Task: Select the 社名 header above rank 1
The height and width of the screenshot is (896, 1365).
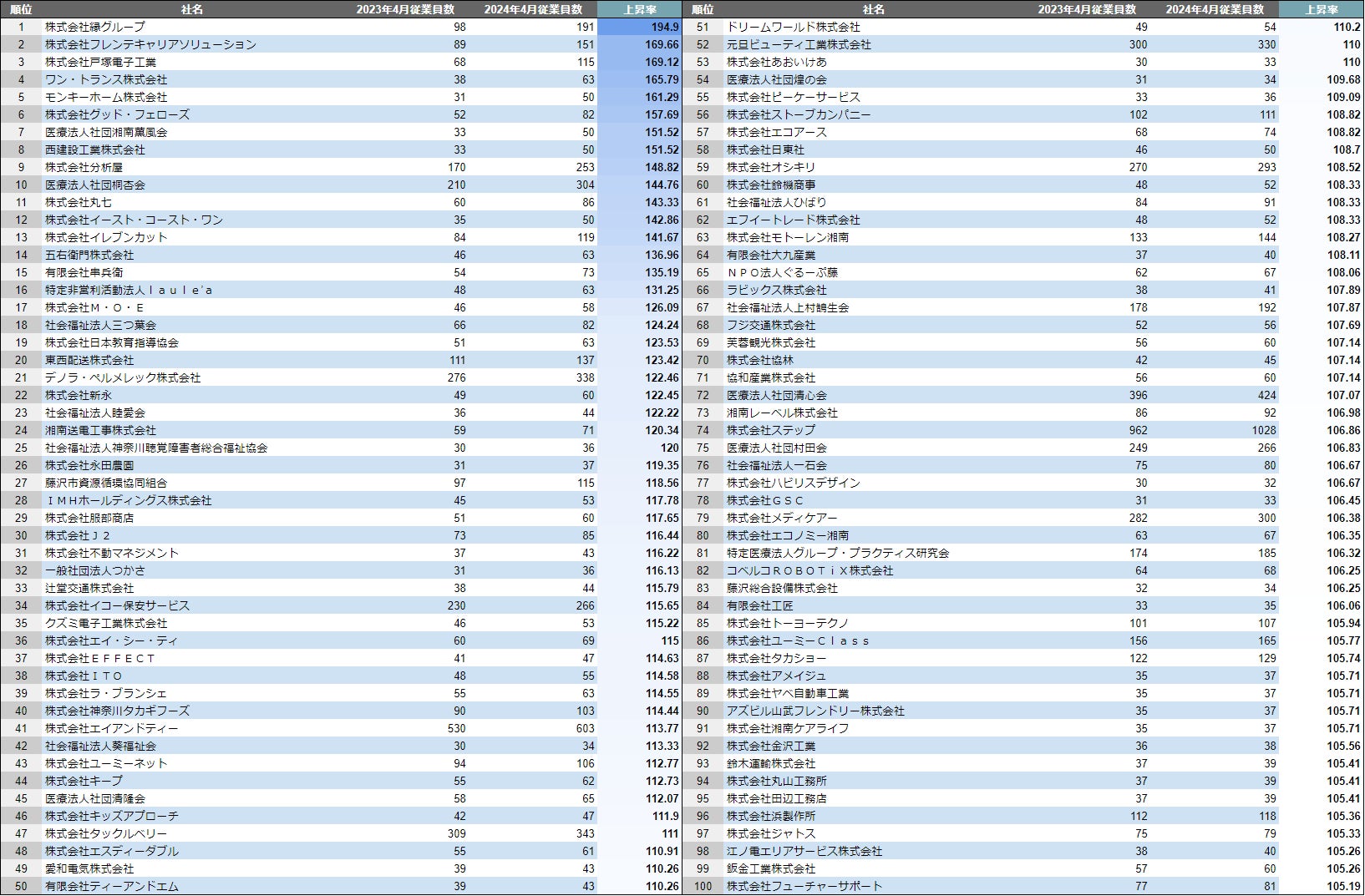Action: coord(192,9)
